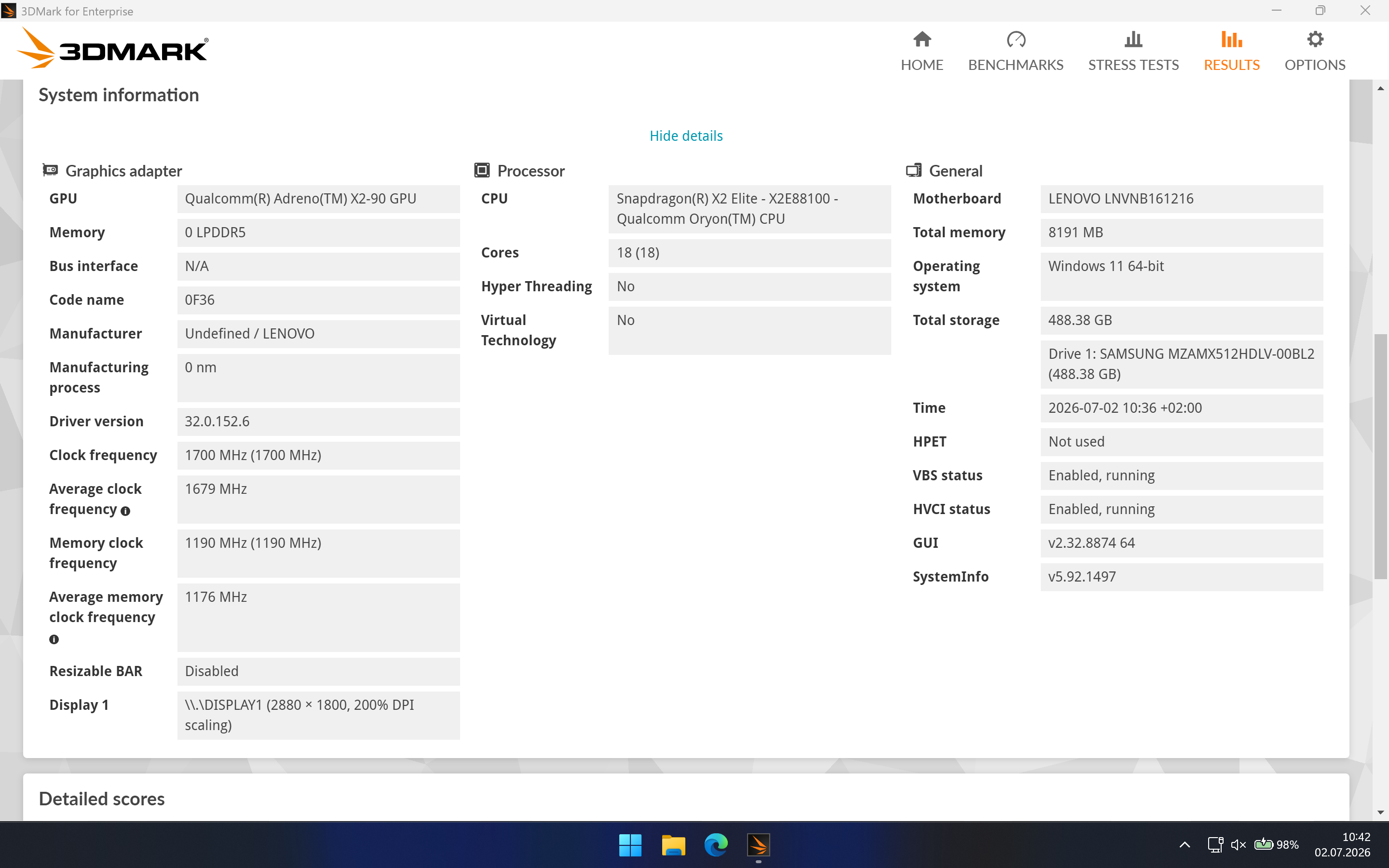The image size is (1389, 868).
Task: Open the Windows Start button
Action: pyautogui.click(x=630, y=844)
